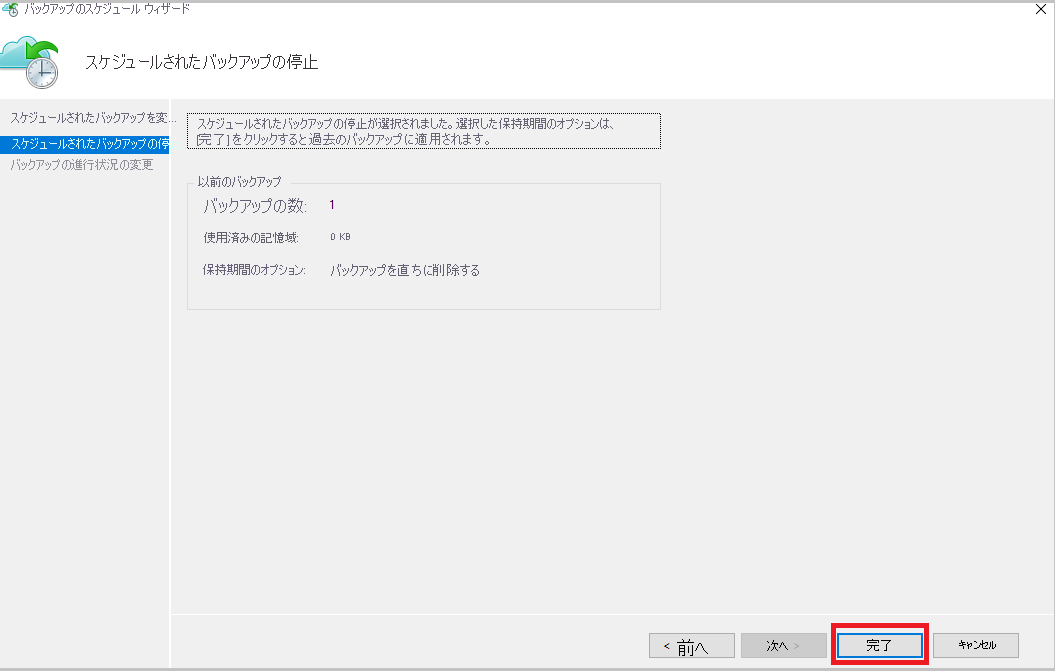The image size is (1055, 671).
Task: Select the バックアップの進行状況の変更 step
Action: coord(81,165)
